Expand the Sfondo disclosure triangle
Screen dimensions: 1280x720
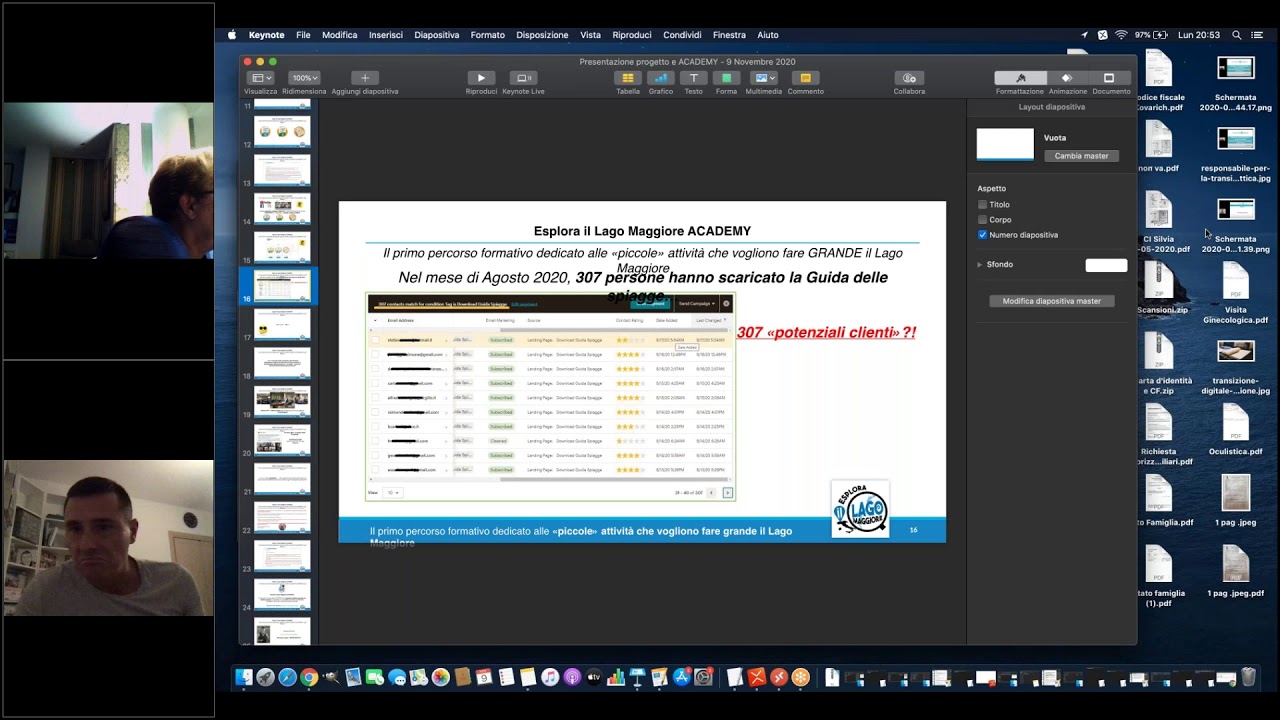[980, 265]
